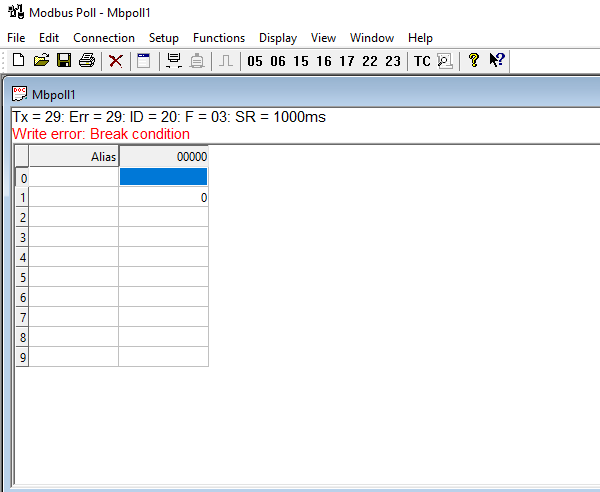Click the Tx = 29 status line
Screen dimensions: 600x492
(169, 117)
